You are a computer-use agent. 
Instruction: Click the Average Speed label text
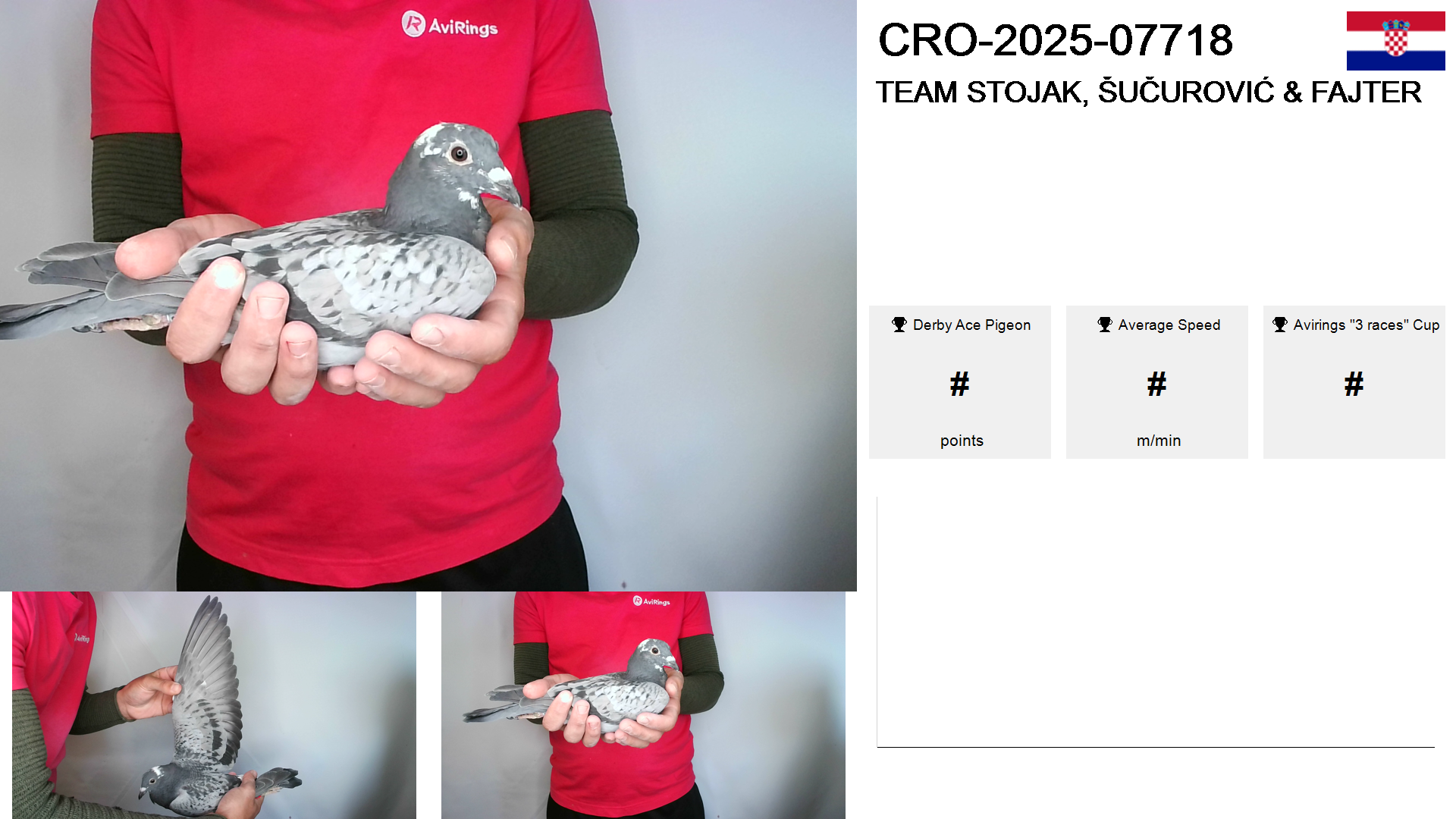pyautogui.click(x=1169, y=325)
